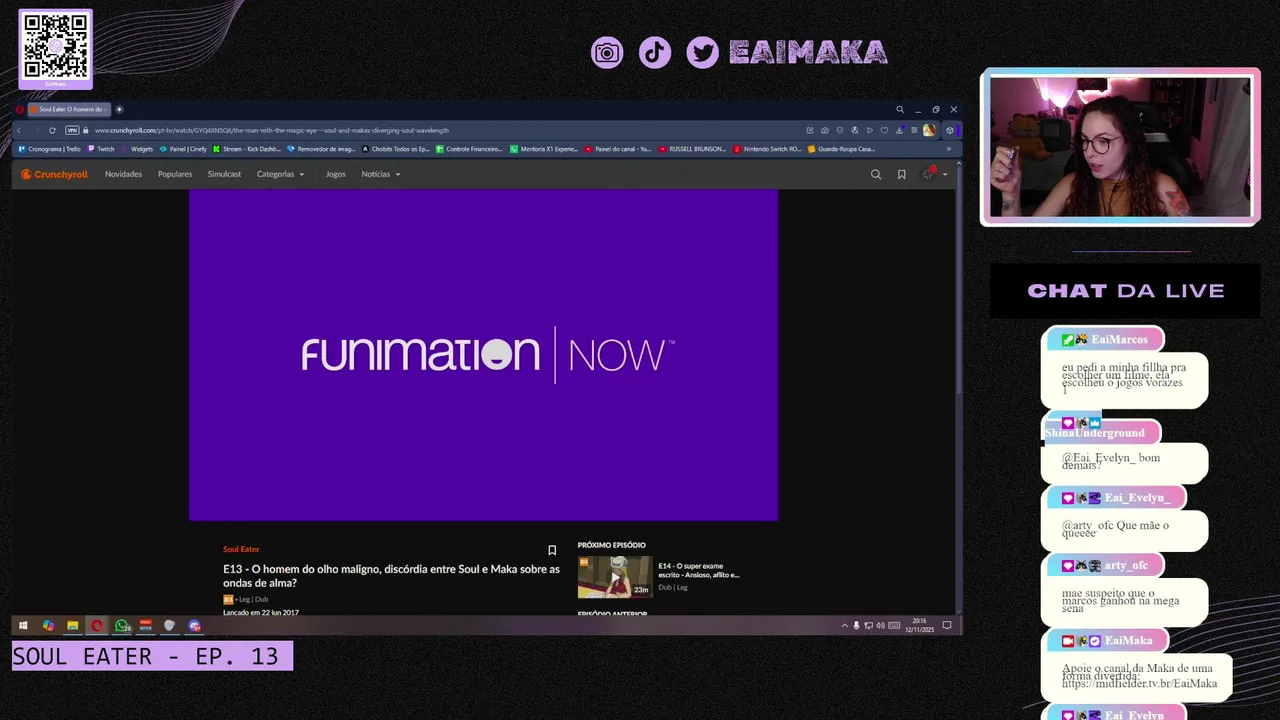Viewport: 1280px width, 720px height.
Task: Open Controle Financeiro bookmark
Action: pos(470,149)
